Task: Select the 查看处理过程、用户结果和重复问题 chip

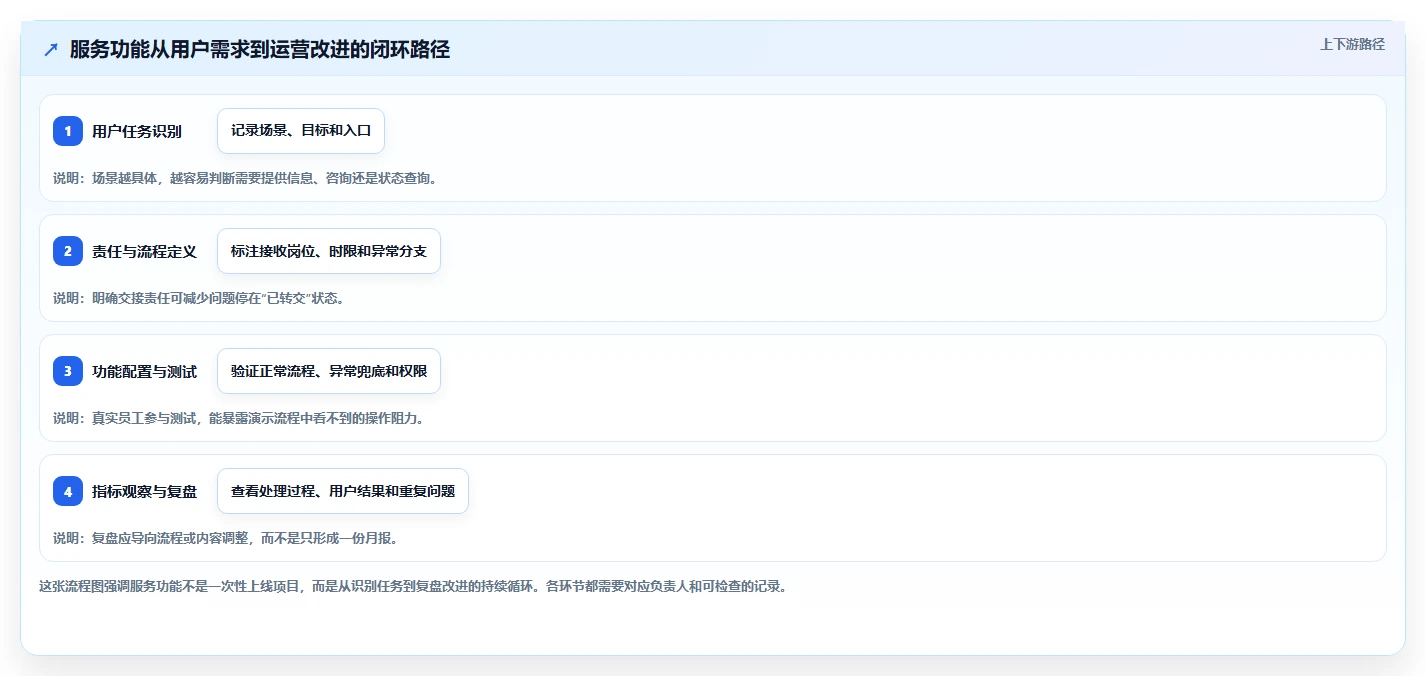Action: (x=343, y=491)
